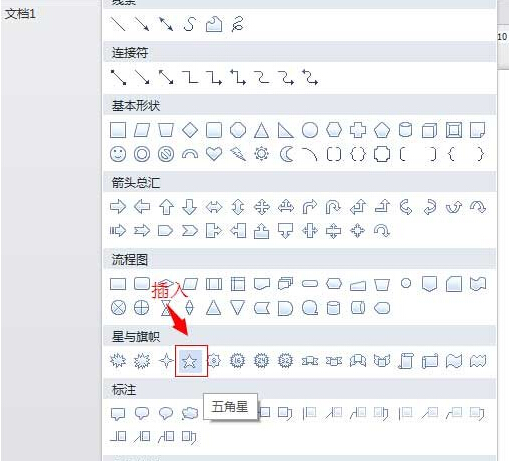Choose the 16-point star shape
The width and height of the screenshot is (509, 461).
[x=238, y=361]
